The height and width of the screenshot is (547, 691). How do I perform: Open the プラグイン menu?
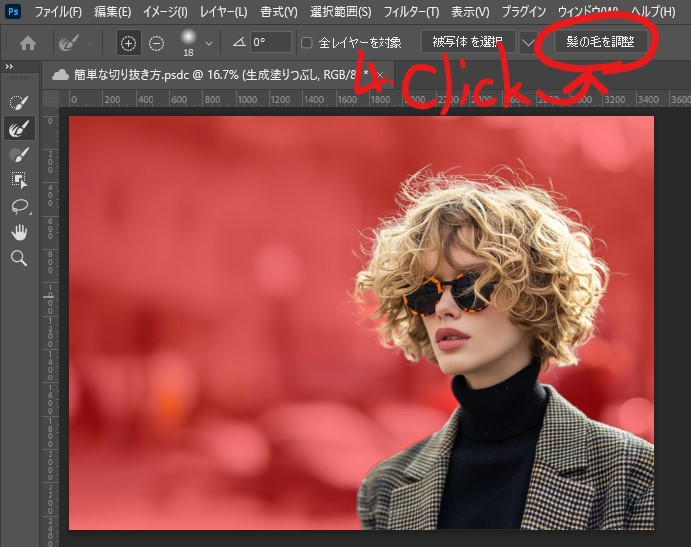tap(524, 12)
